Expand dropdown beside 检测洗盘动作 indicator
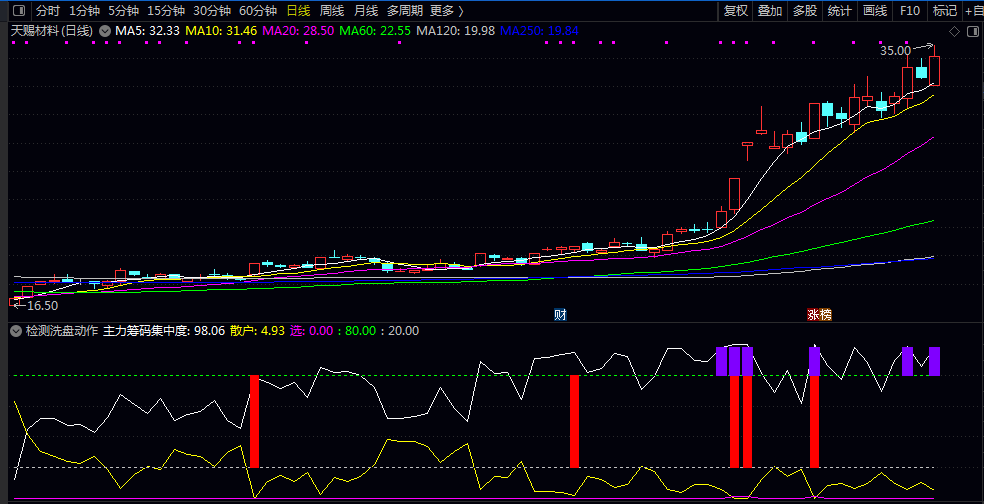This screenshot has height=504, width=984. [16, 331]
